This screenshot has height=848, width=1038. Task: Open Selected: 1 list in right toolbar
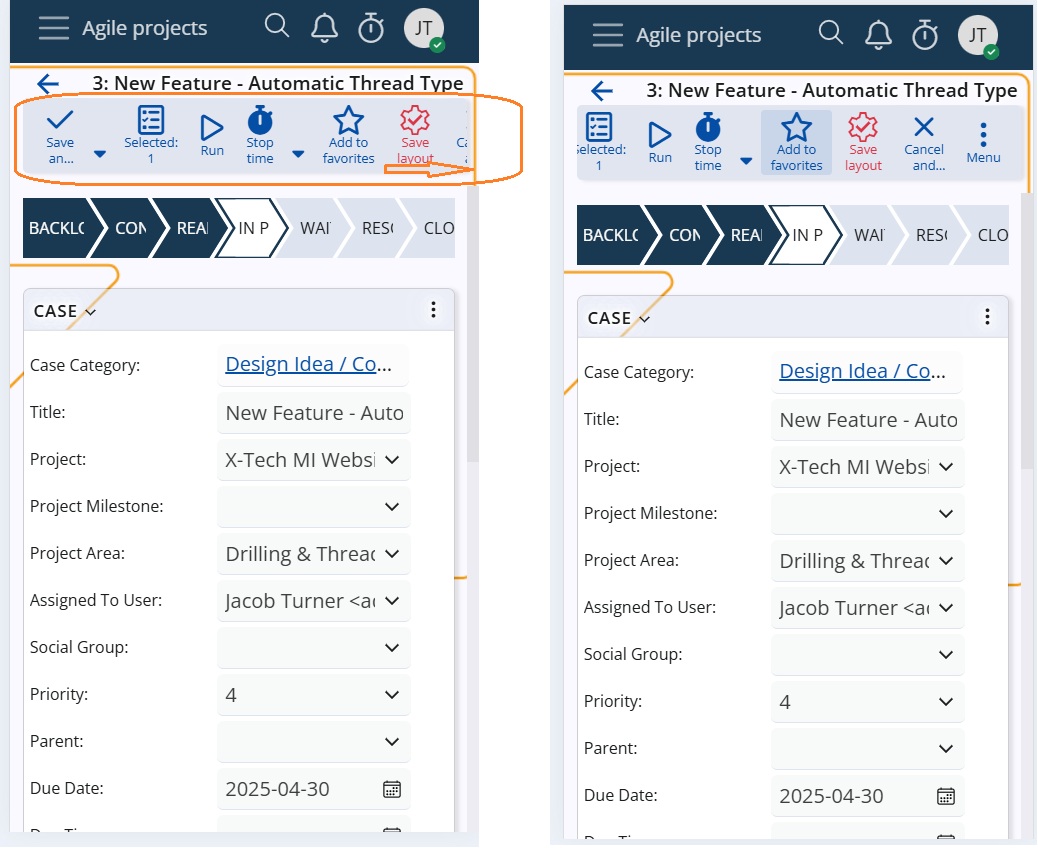(x=599, y=142)
